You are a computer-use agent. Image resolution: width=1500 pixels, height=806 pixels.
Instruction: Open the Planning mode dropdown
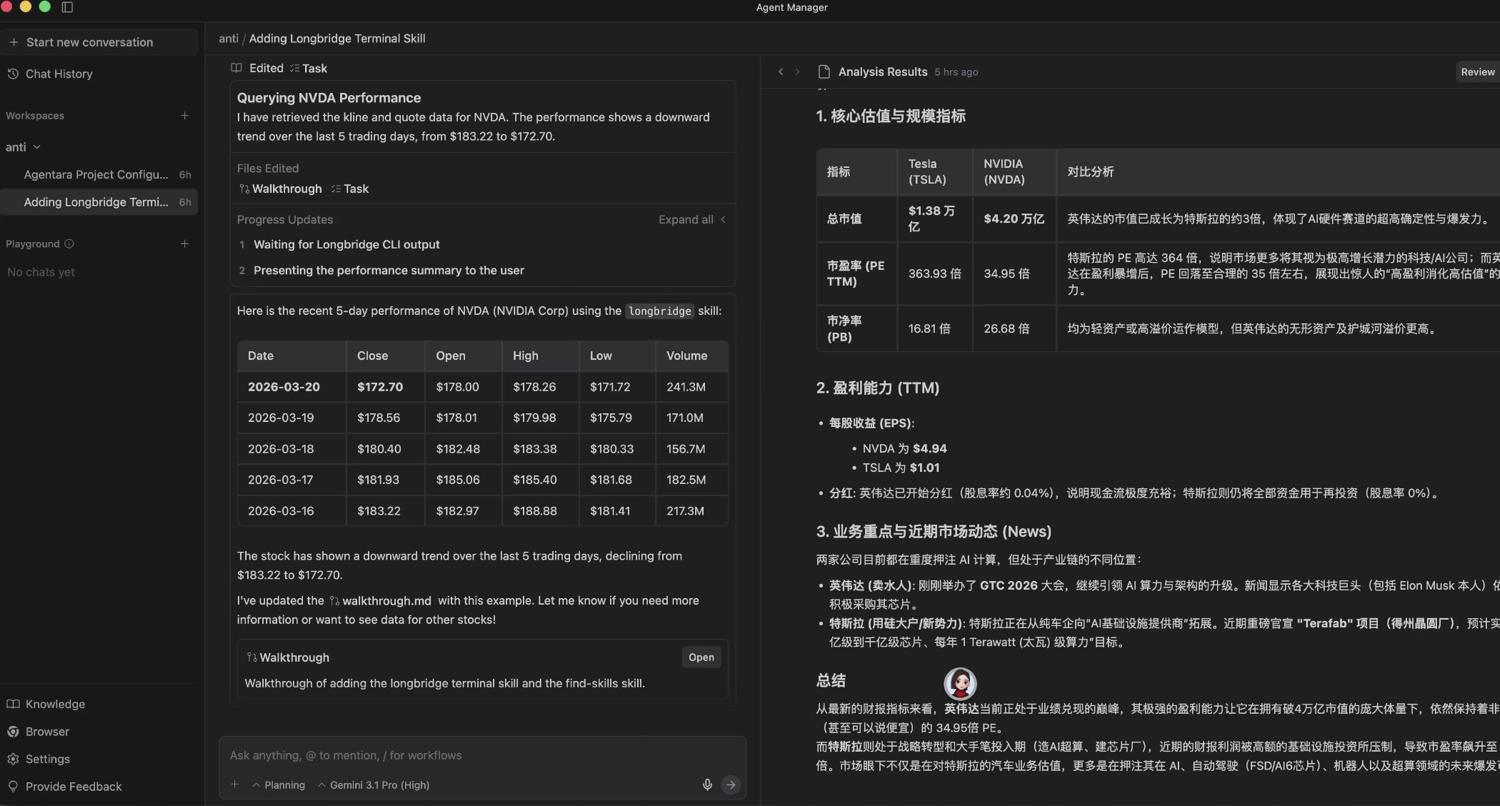point(279,785)
